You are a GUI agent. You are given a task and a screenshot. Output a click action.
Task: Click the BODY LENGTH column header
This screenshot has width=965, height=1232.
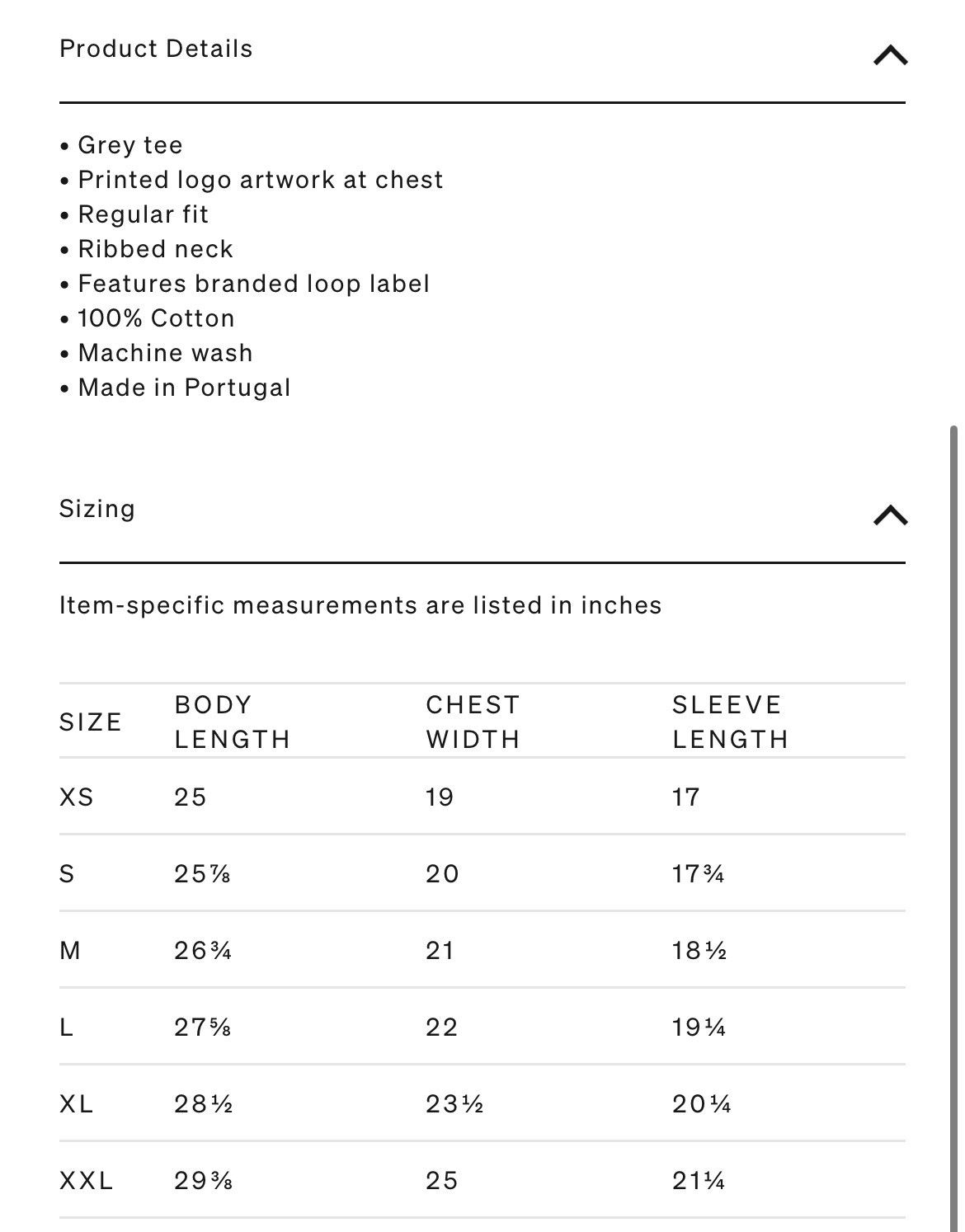point(233,722)
